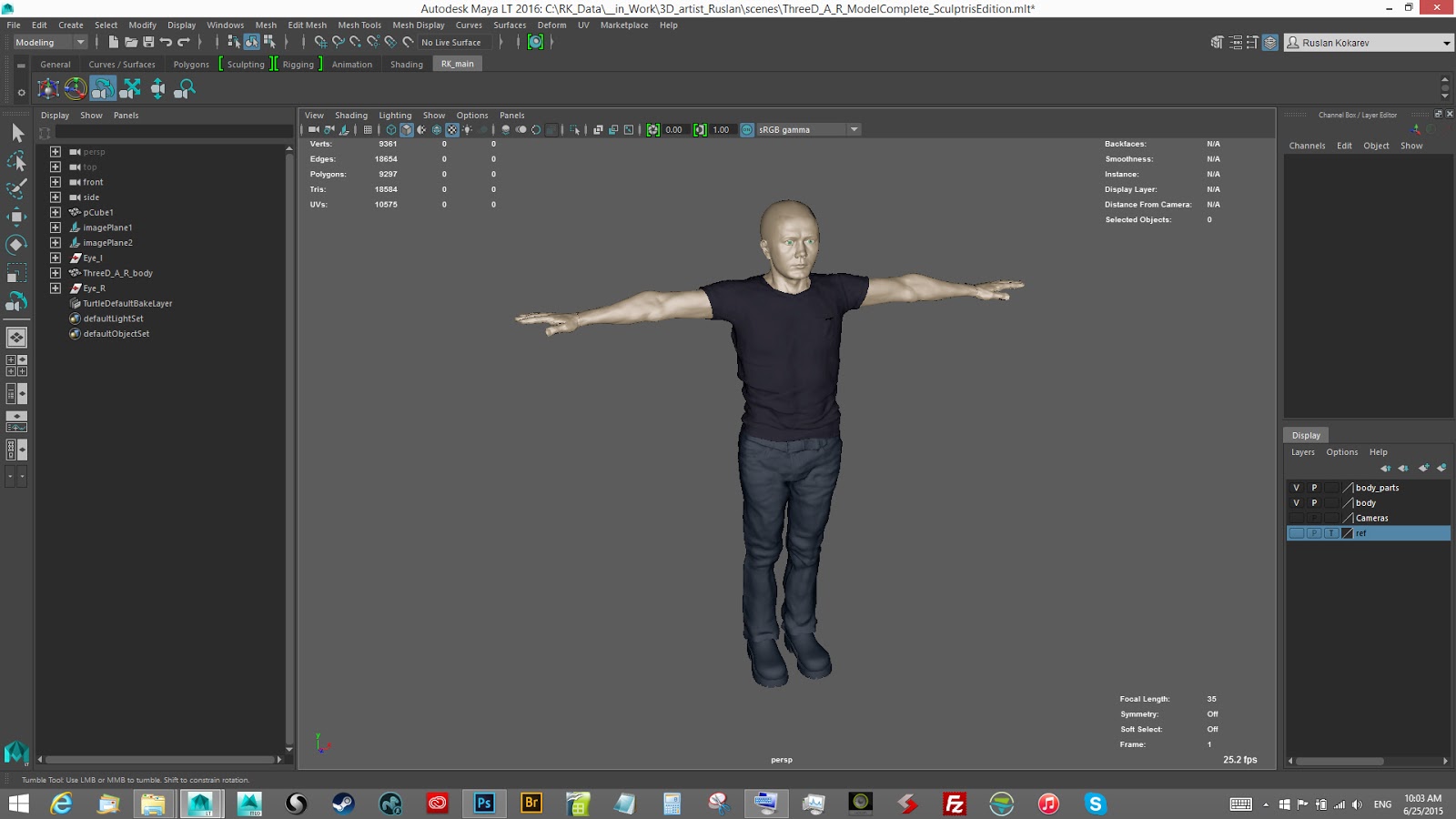Click the No Live Surface field
This screenshot has height=819, width=1456.
(451, 43)
